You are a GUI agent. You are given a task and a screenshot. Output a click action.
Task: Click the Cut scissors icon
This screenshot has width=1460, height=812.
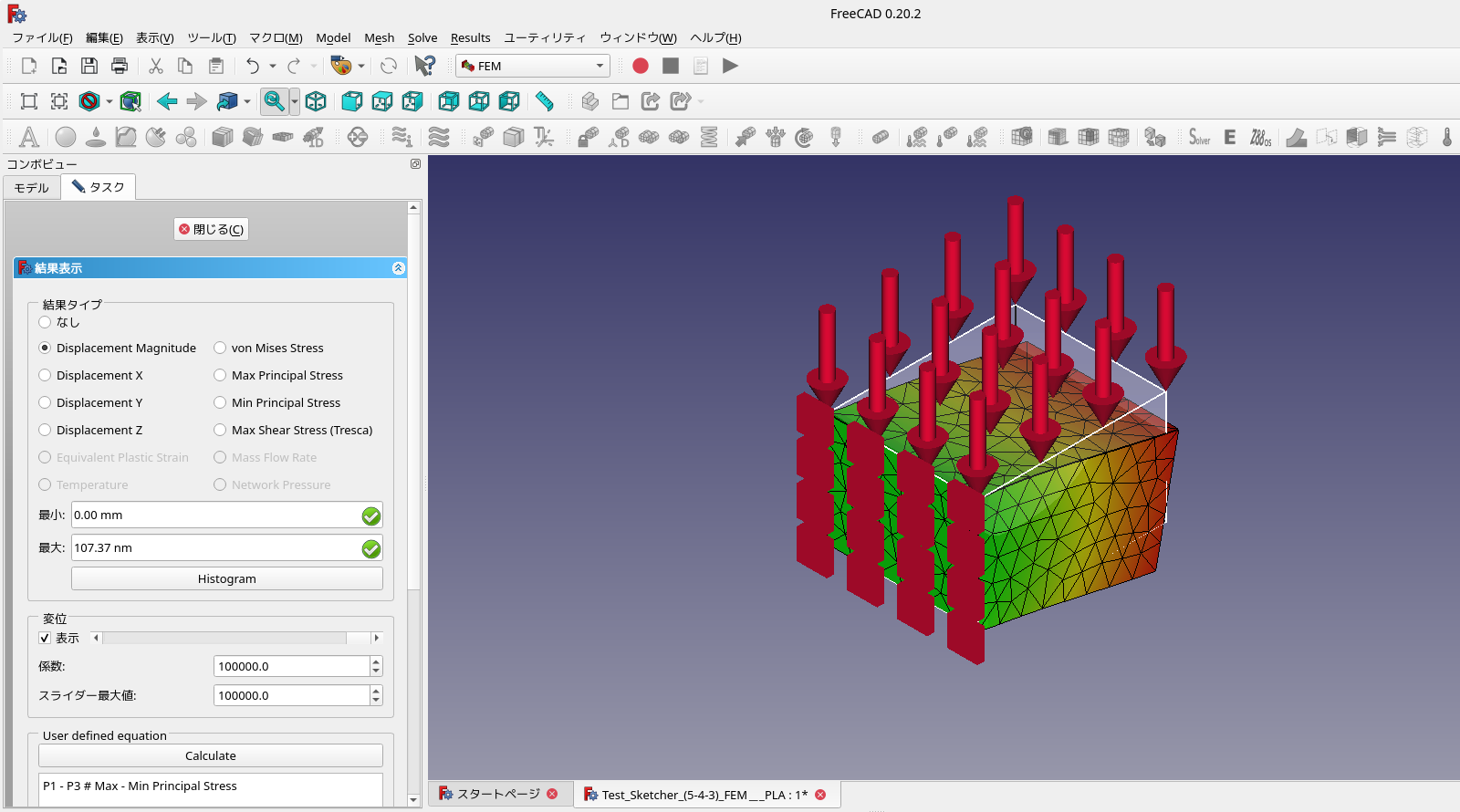point(156,66)
